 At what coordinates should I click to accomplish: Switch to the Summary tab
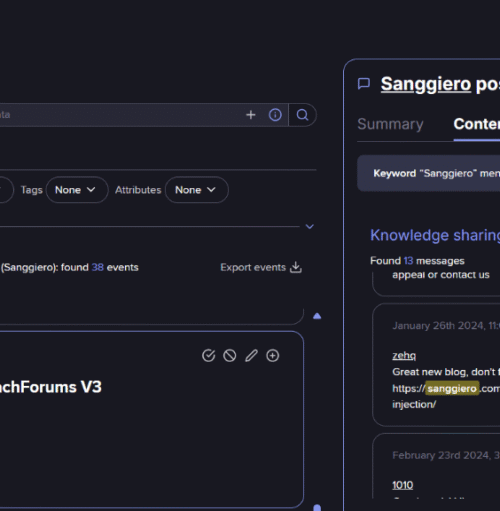coord(390,124)
